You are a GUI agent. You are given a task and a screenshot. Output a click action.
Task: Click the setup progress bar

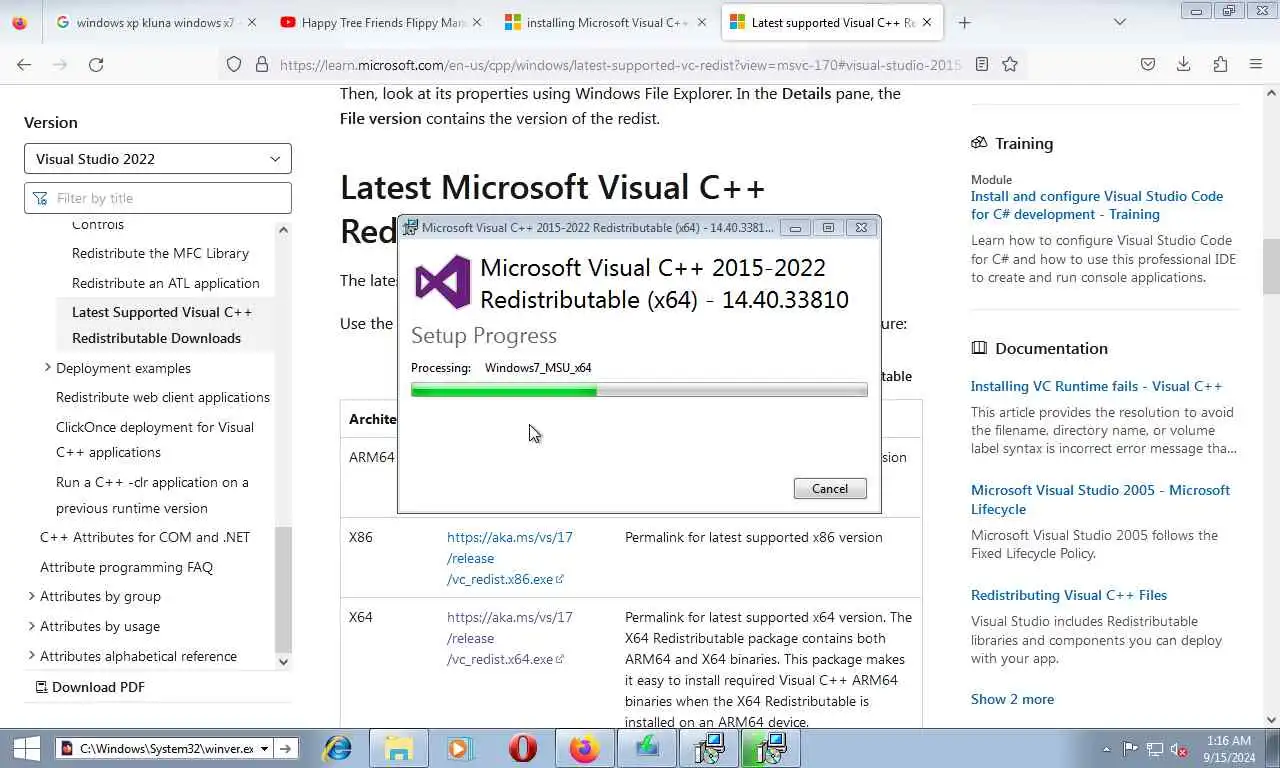[x=639, y=390]
